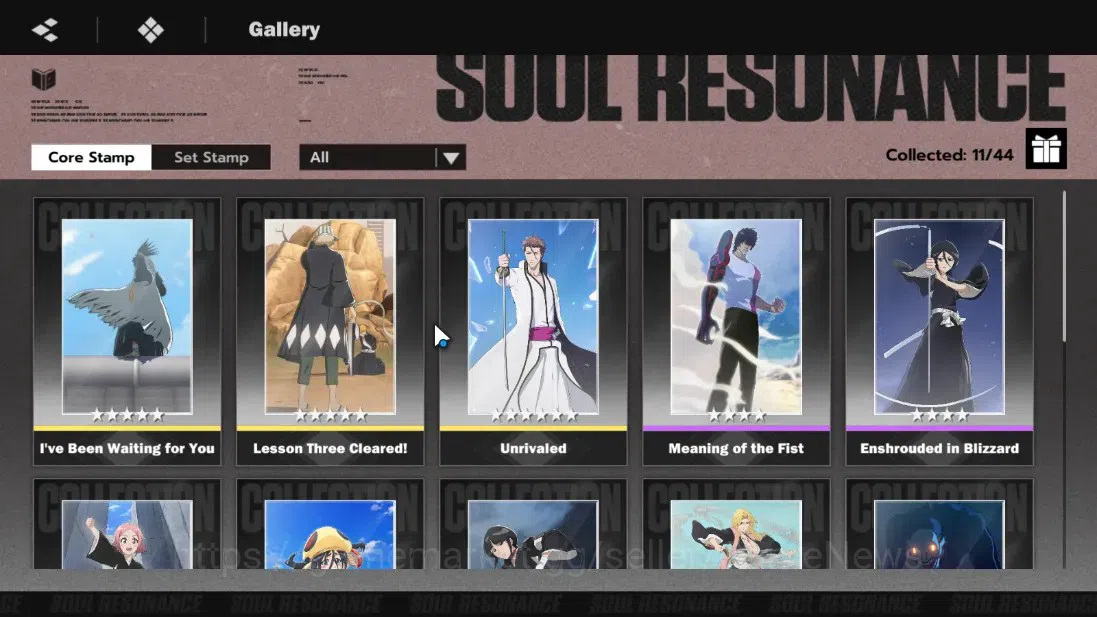Select the dark-haired girl stamp in second row

(533, 525)
